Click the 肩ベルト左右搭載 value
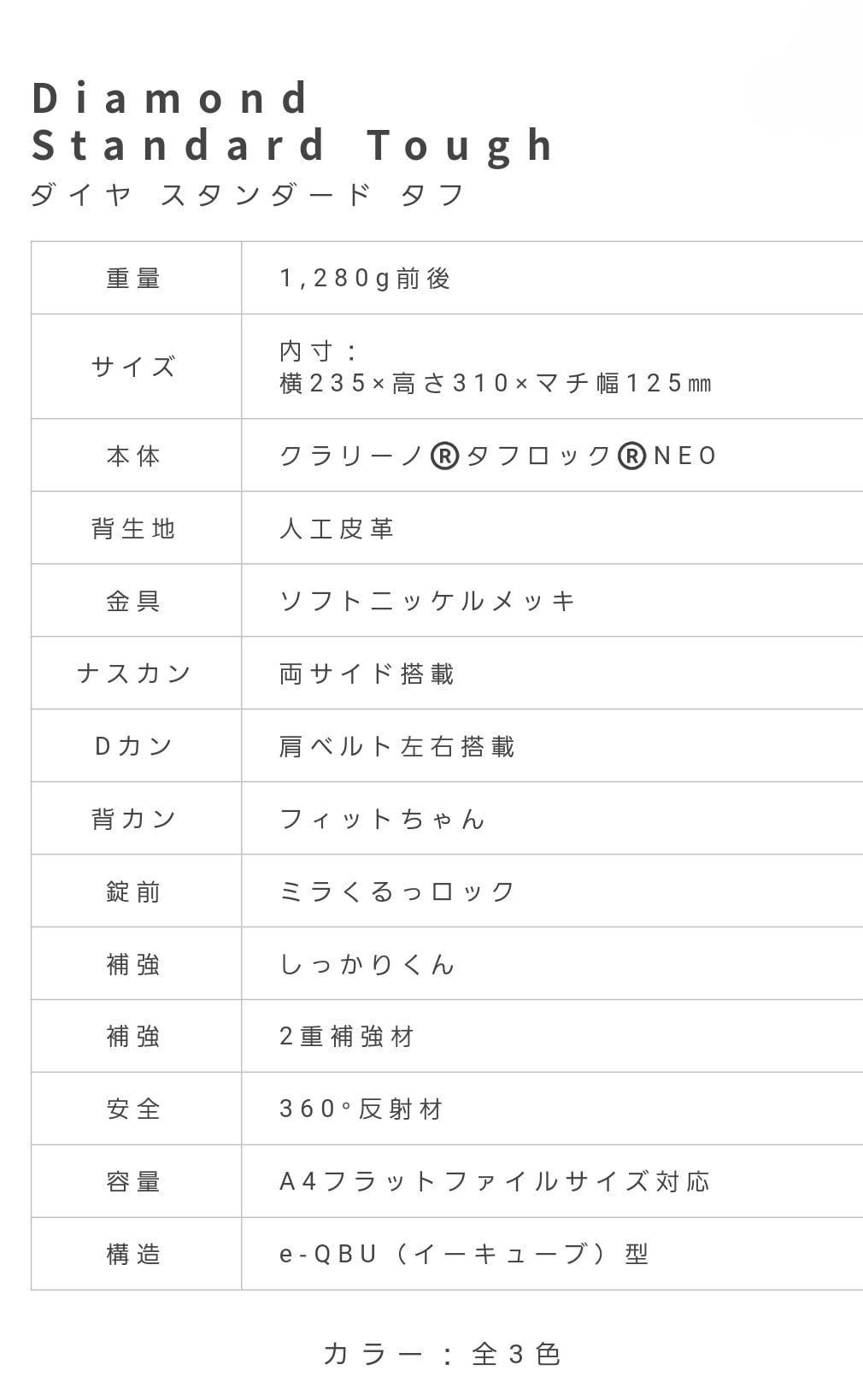863x1400 pixels. [x=397, y=747]
